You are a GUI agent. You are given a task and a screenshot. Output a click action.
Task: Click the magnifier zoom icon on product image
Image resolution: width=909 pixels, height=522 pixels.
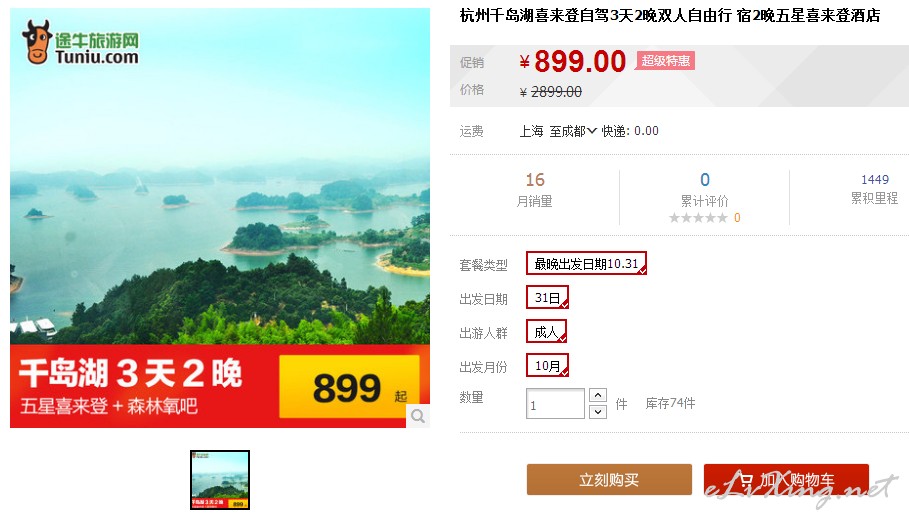point(418,416)
